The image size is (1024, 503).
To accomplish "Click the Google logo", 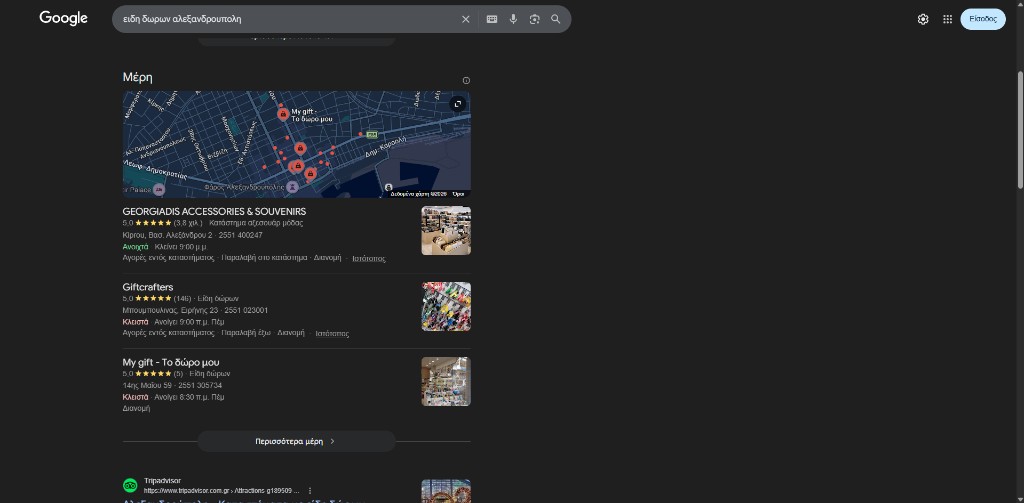I will (63, 18).
